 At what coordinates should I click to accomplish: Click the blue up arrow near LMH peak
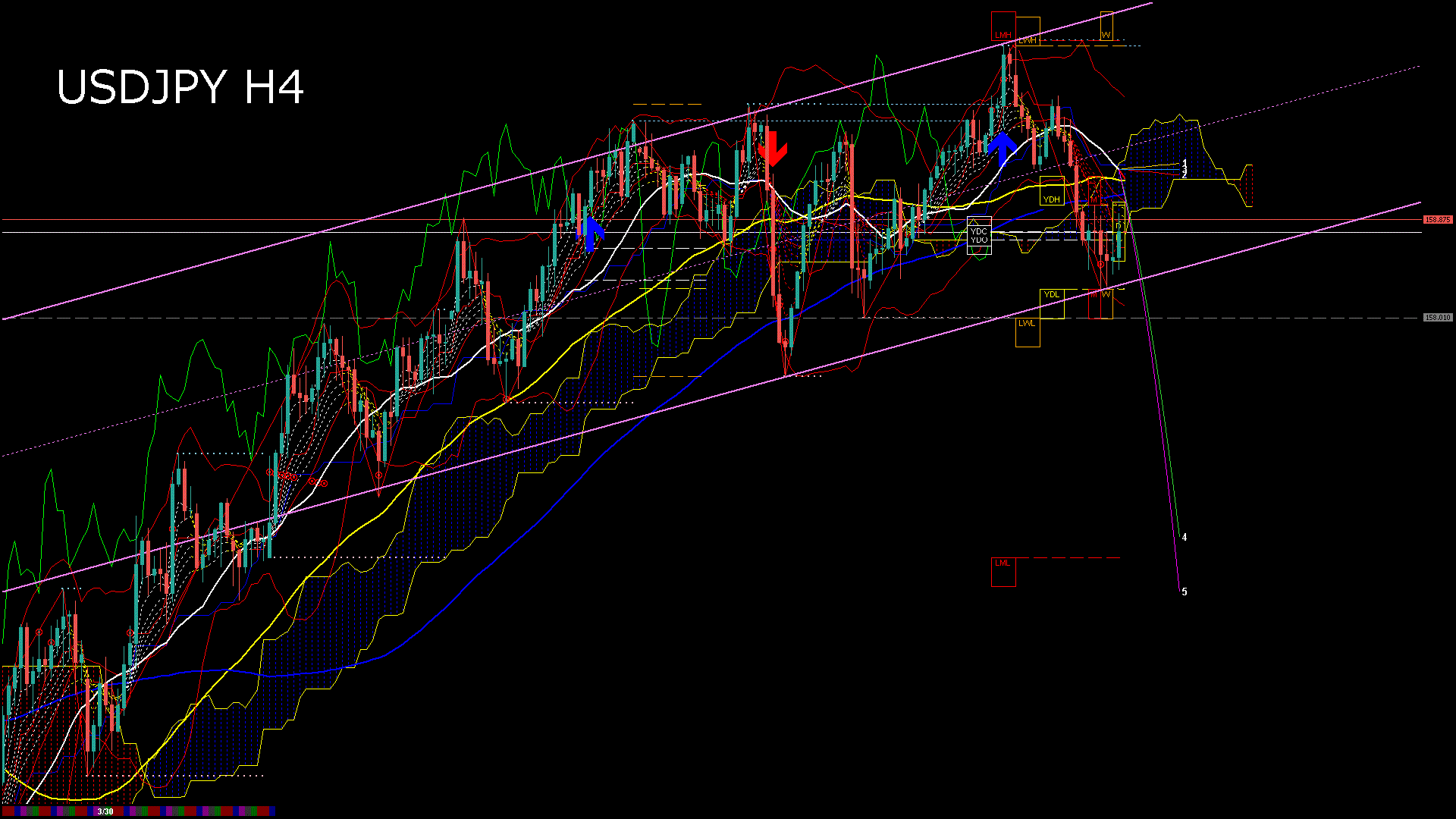1003,148
